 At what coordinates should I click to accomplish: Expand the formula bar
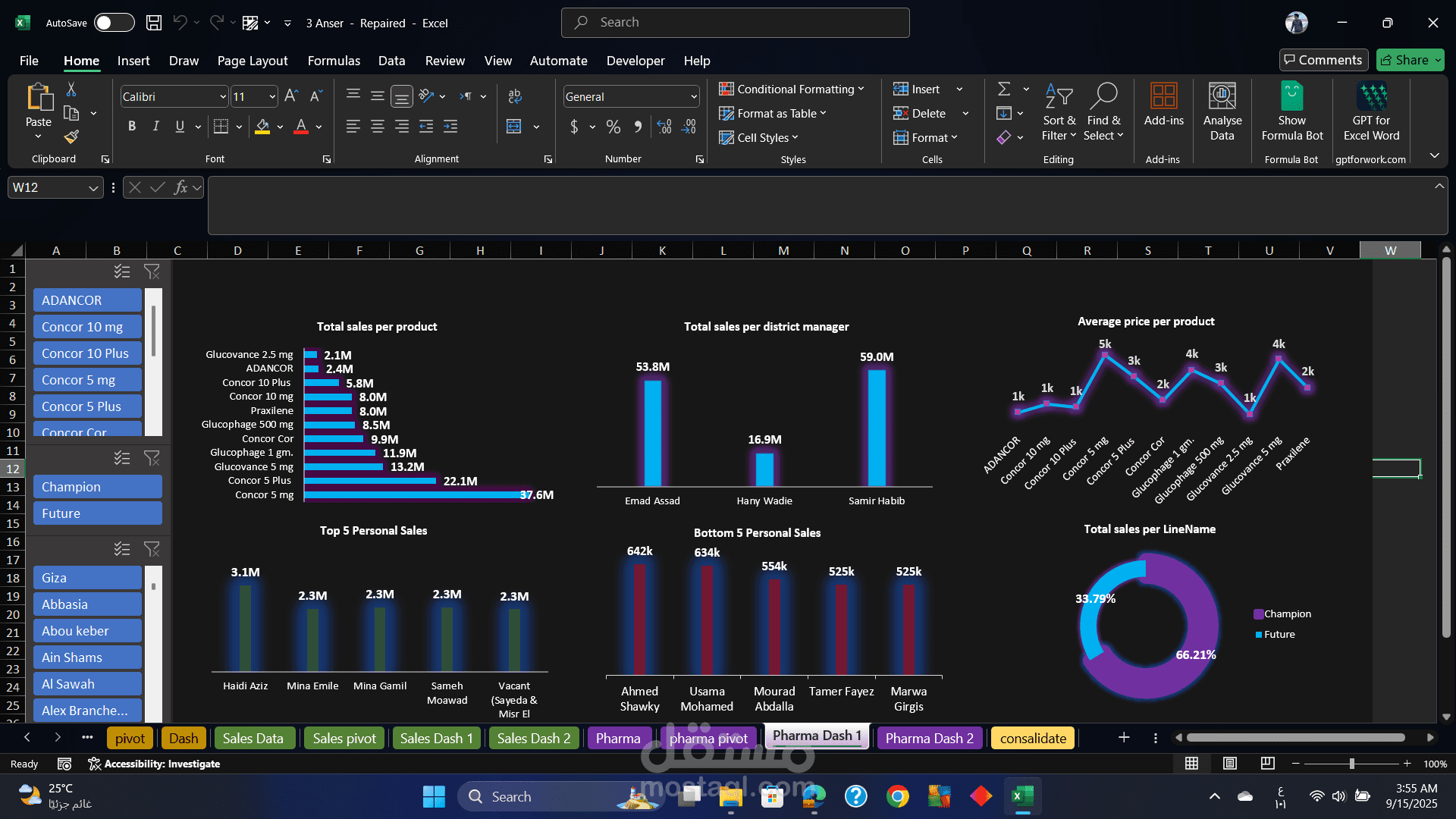pos(1439,186)
